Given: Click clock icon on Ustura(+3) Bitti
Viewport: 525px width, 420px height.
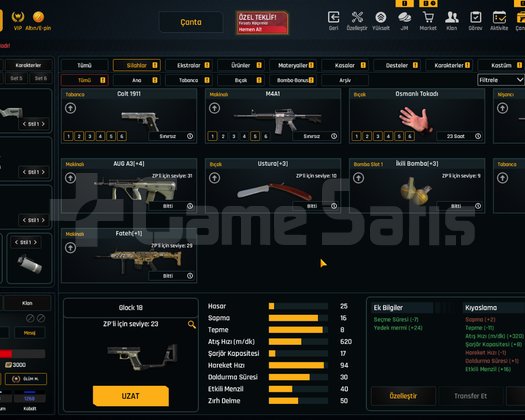Looking at the screenshot, I should [334, 206].
